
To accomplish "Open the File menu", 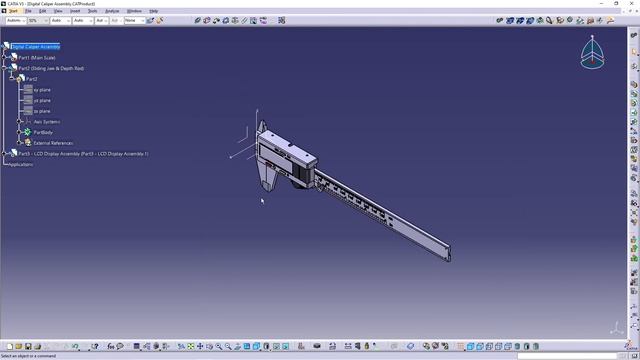I will [28, 11].
